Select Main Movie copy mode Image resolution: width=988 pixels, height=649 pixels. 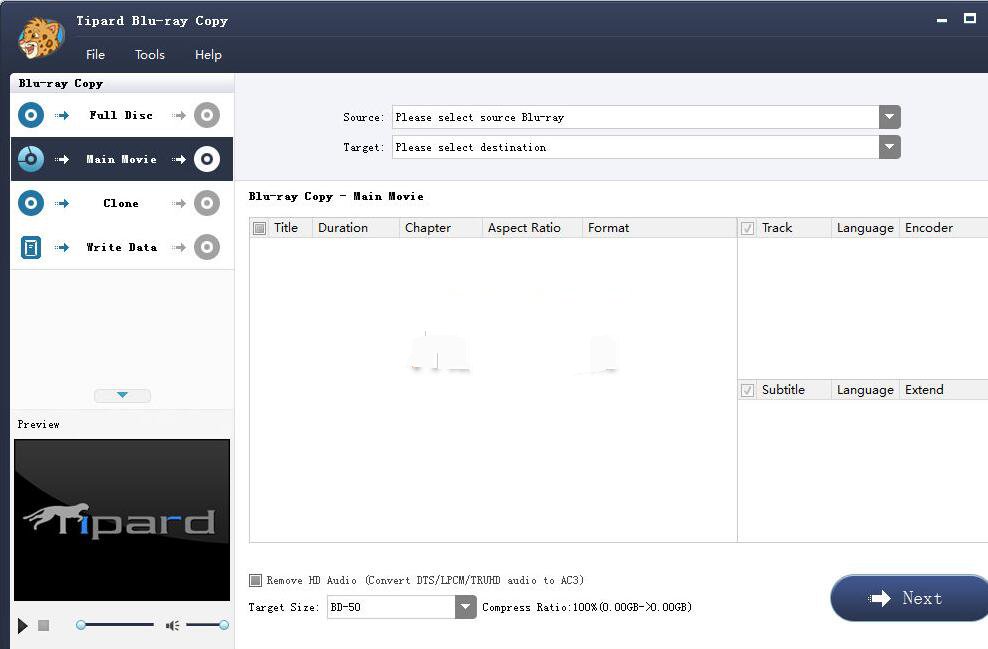(x=121, y=159)
